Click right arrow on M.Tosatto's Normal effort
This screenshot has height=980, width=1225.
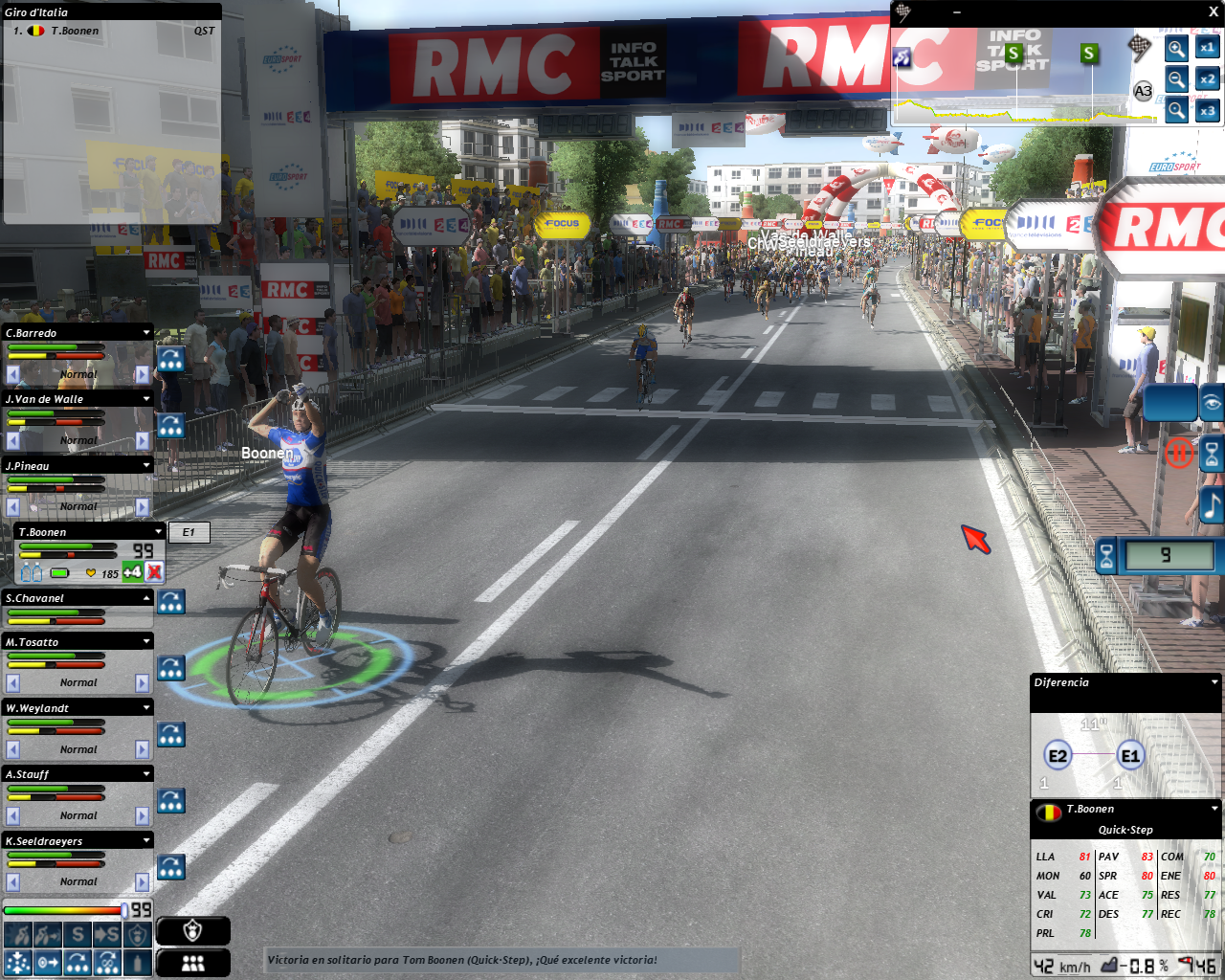pos(142,683)
